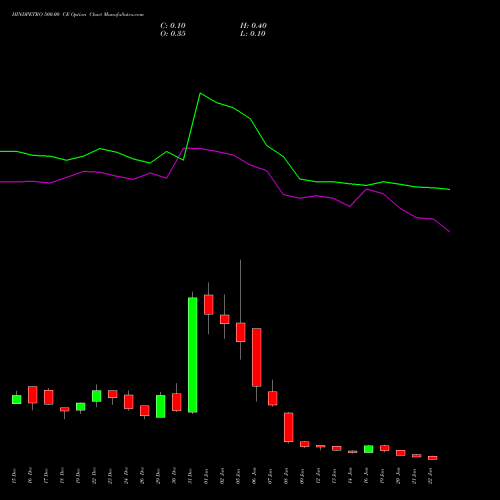The image size is (500, 500).
Task: Click the red candle on 07 Jan
Action: 273,398
